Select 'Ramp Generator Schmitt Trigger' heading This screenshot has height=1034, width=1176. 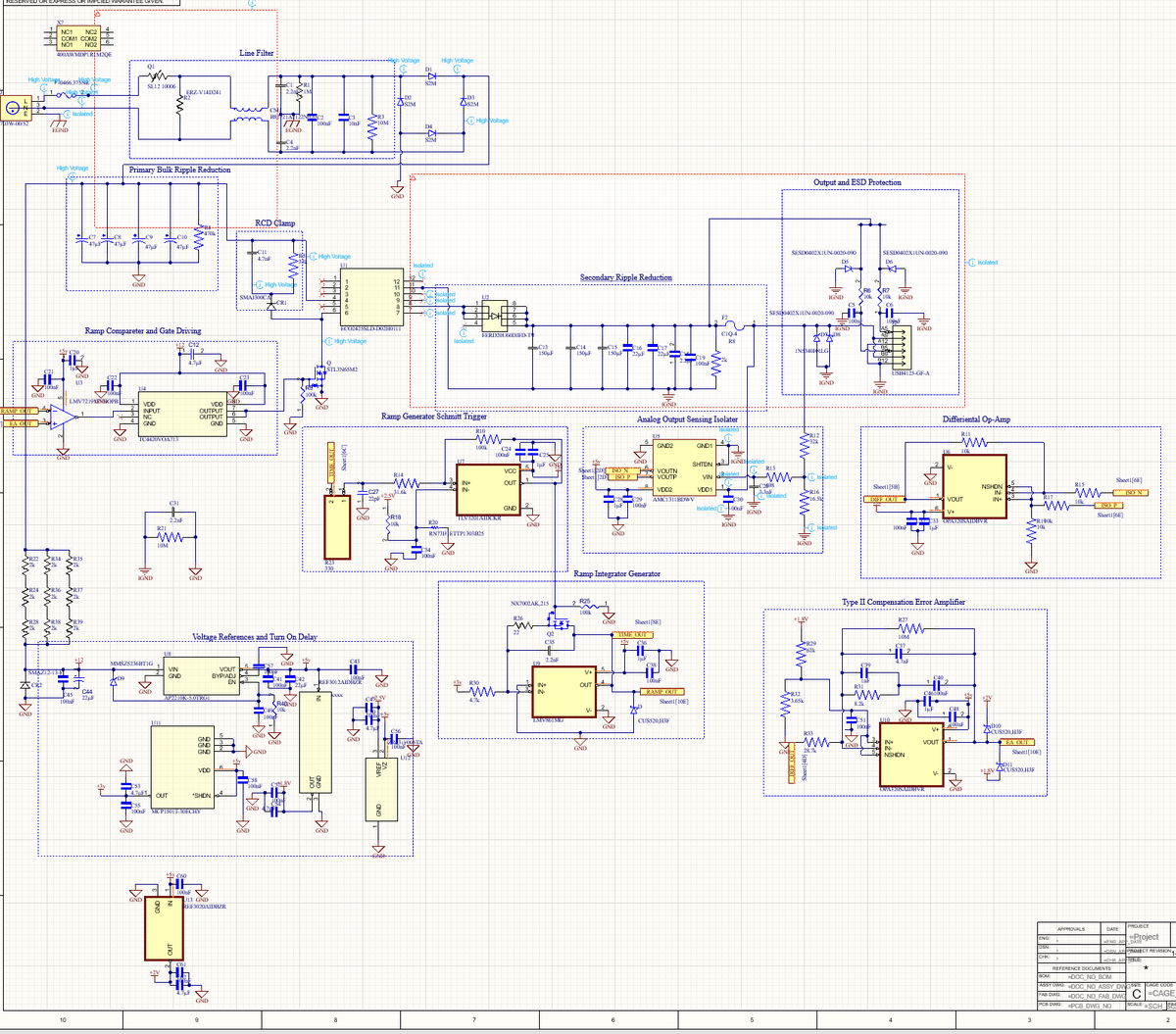pyautogui.click(x=433, y=417)
